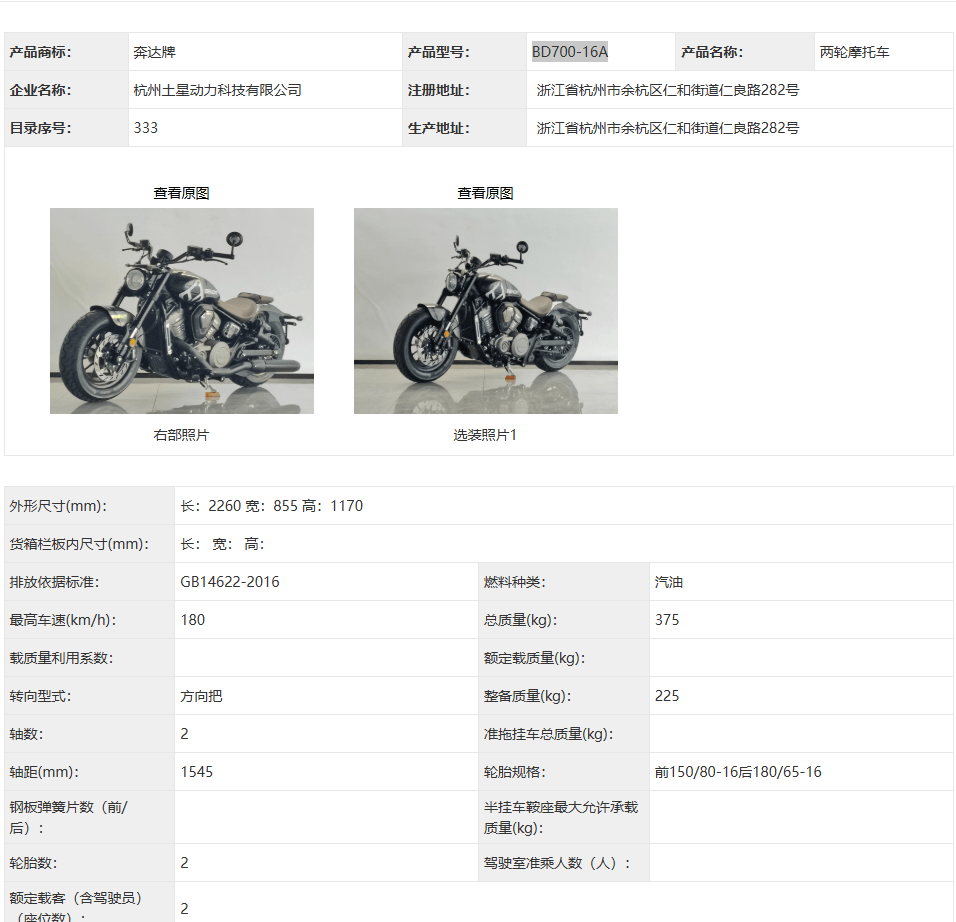Click the 右部照片 caption

pyautogui.click(x=181, y=435)
